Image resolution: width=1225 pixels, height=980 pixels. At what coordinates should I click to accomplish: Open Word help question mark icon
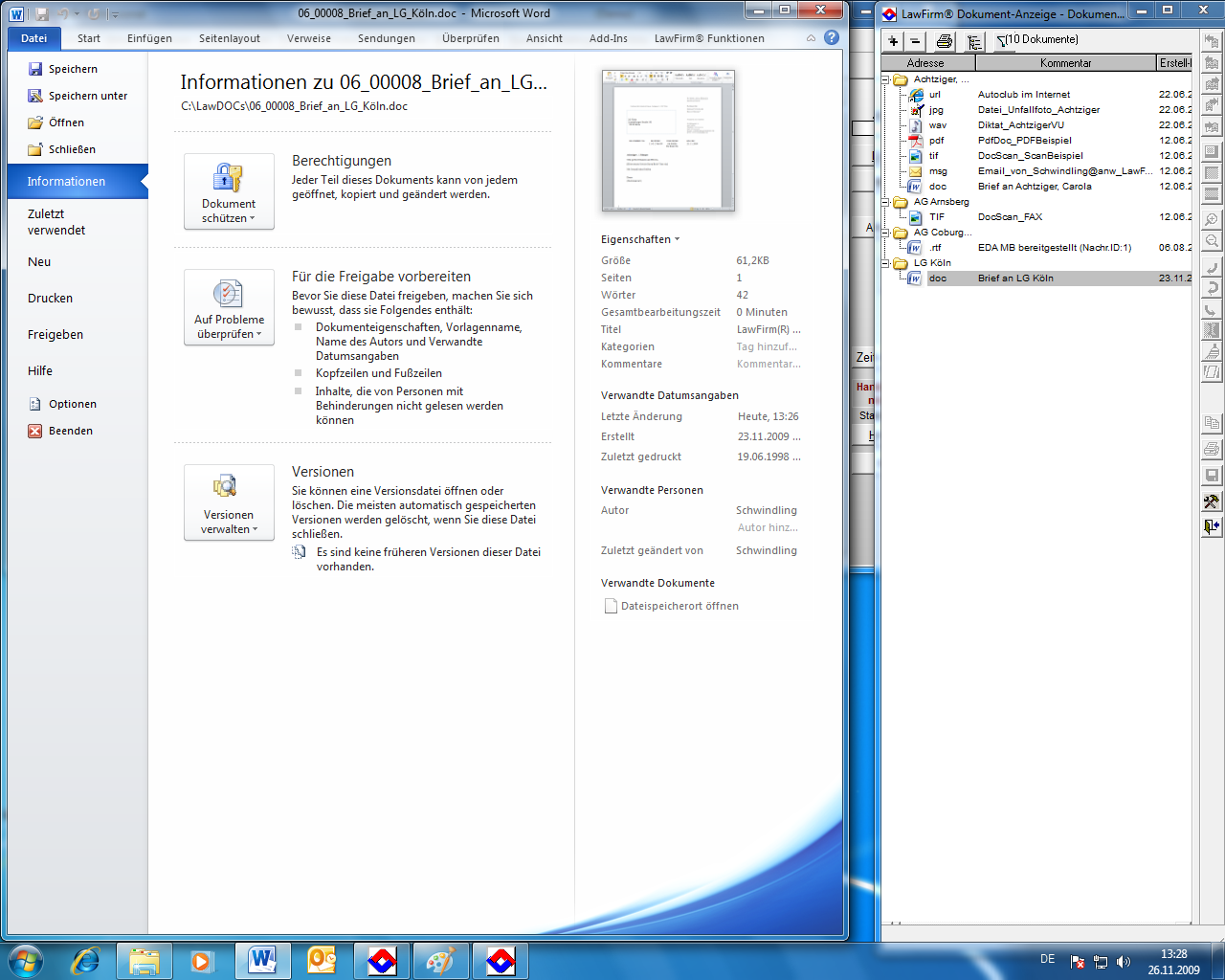832,37
